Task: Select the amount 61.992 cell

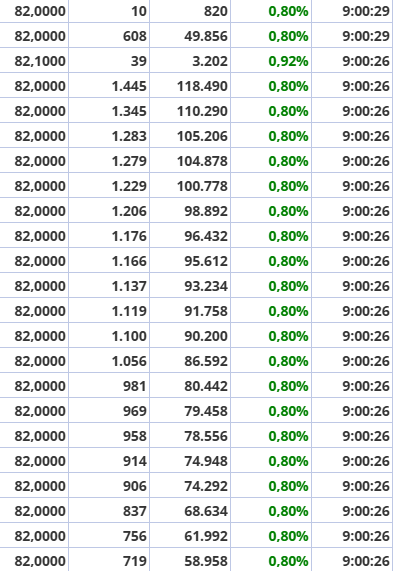Action: coord(190,536)
